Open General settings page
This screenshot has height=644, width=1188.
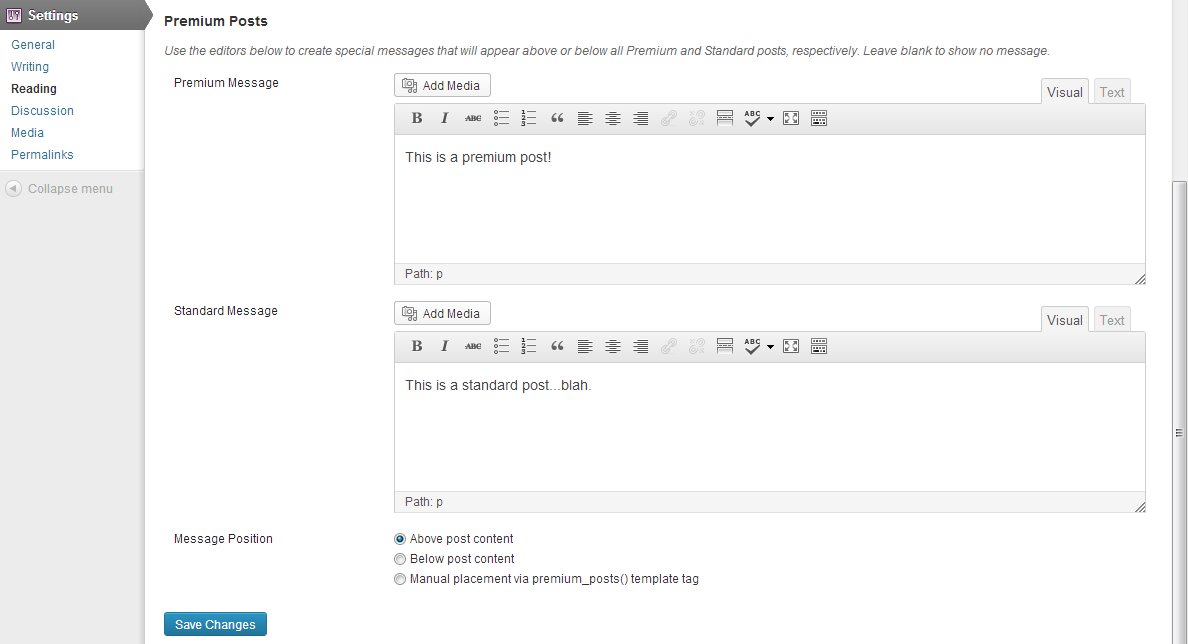coord(33,45)
